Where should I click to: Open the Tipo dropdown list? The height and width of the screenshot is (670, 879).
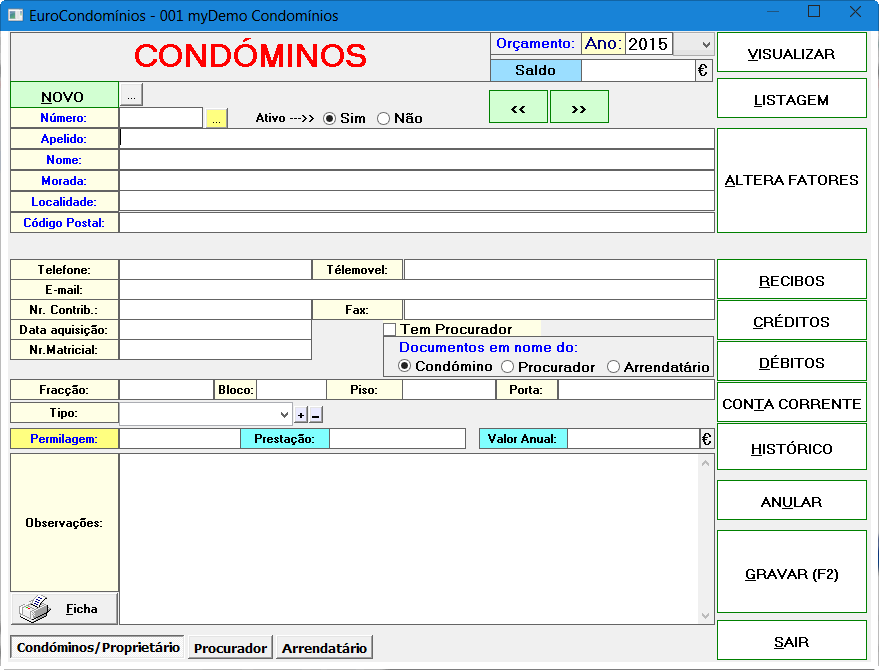(x=285, y=413)
